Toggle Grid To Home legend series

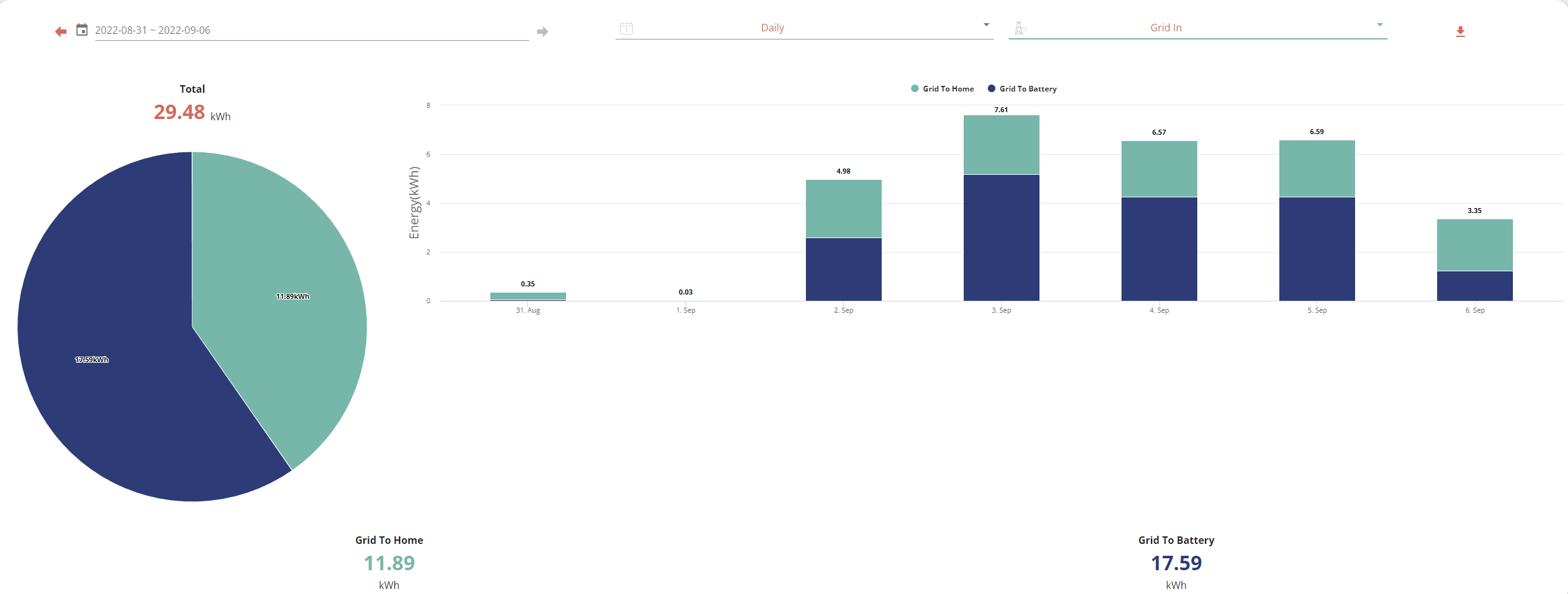(x=942, y=89)
